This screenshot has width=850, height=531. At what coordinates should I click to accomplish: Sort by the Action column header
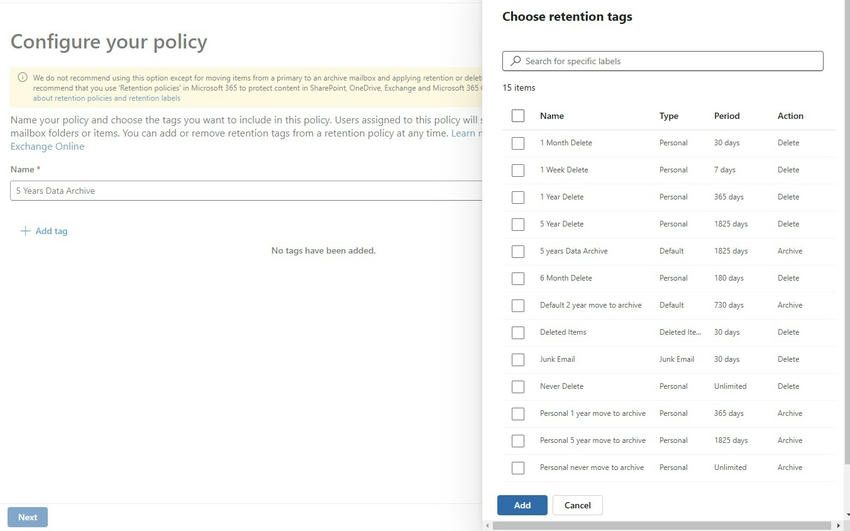[790, 116]
